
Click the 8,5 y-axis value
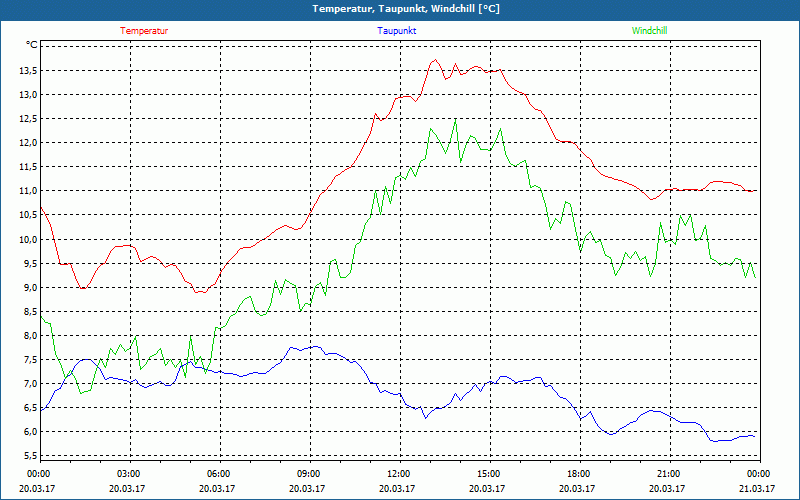30,311
